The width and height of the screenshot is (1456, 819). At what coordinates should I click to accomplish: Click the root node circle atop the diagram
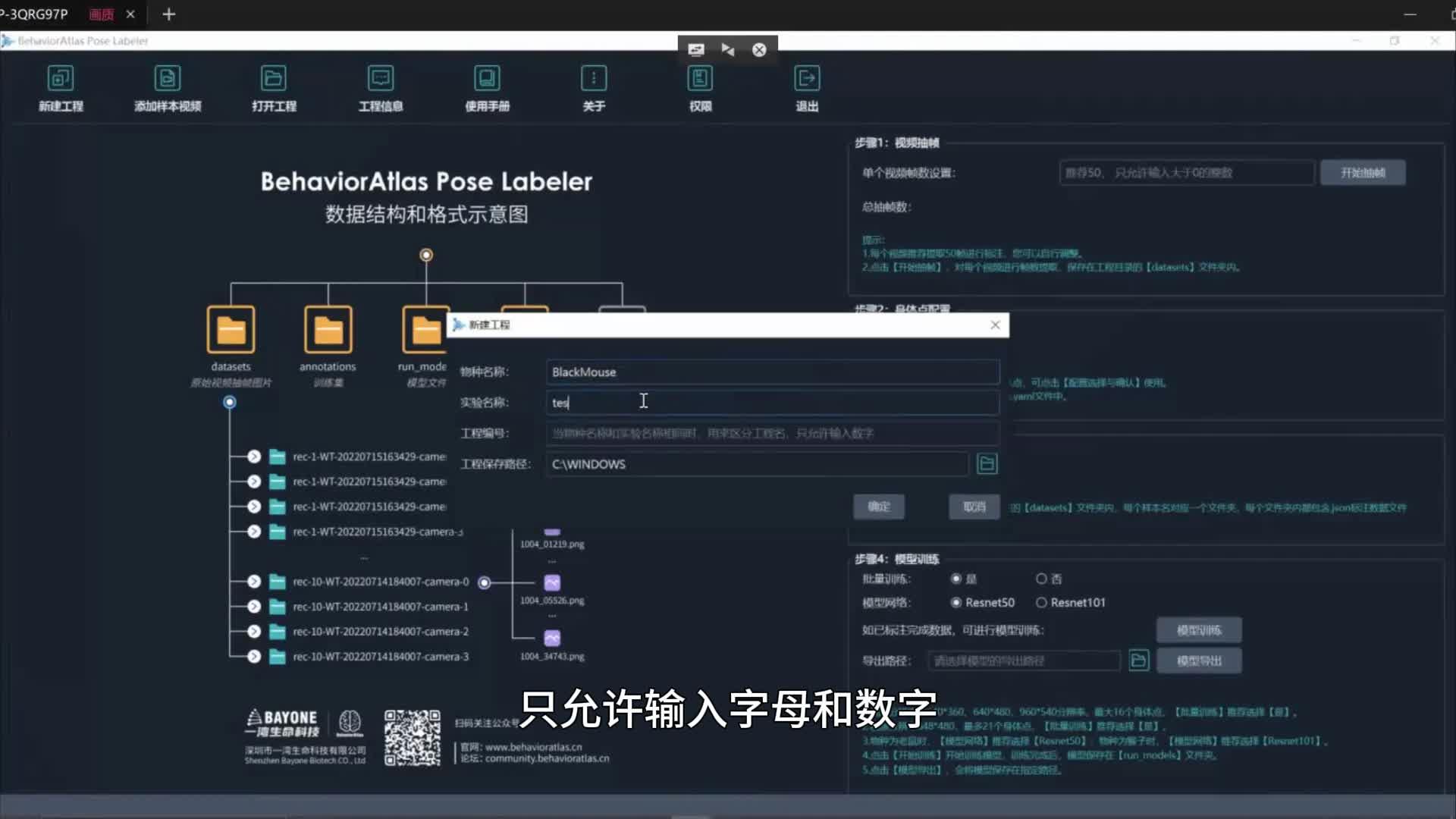[x=426, y=256]
